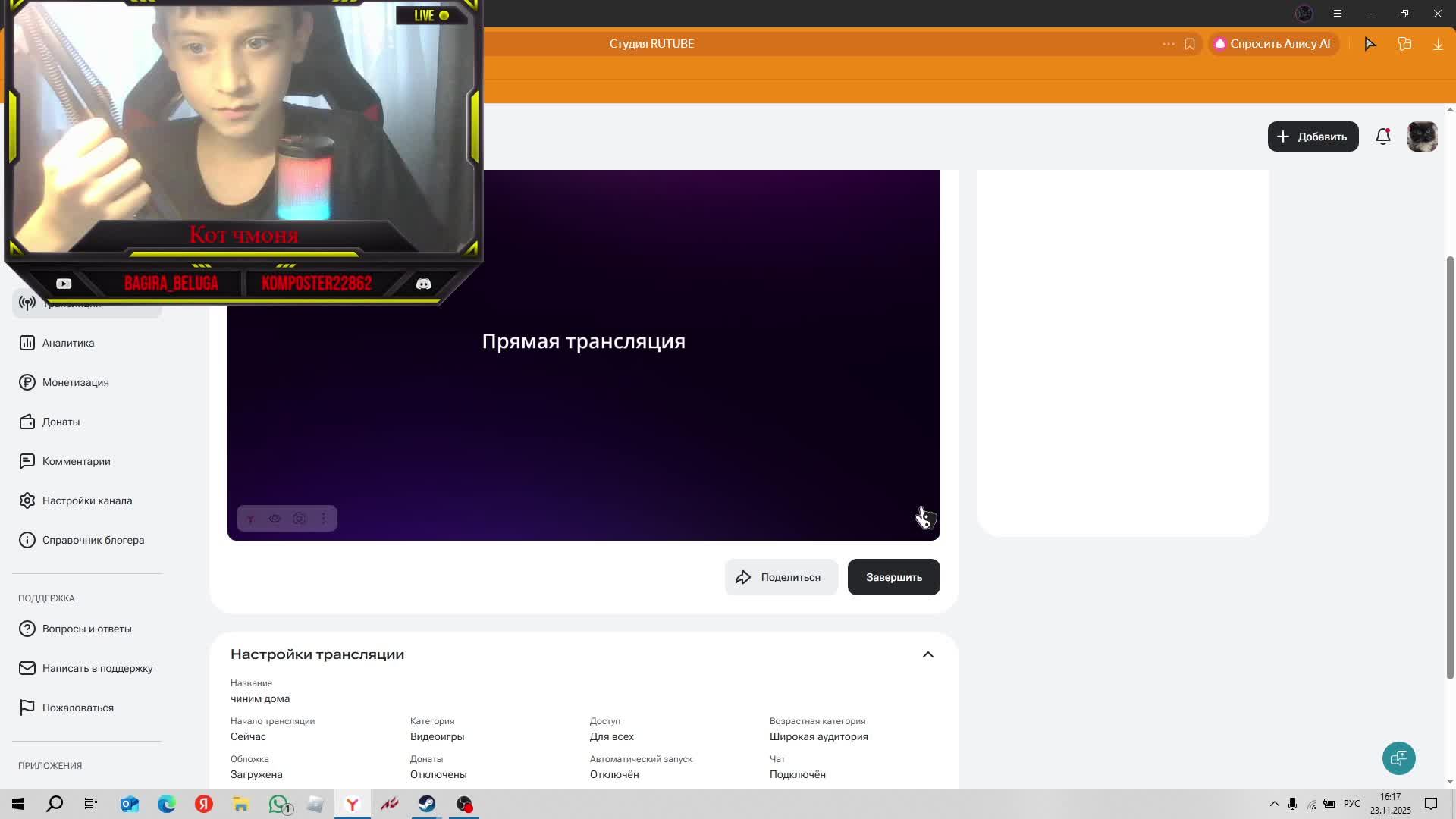The height and width of the screenshot is (819, 1456).
Task: Click the Добавить button
Action: pos(1313,136)
